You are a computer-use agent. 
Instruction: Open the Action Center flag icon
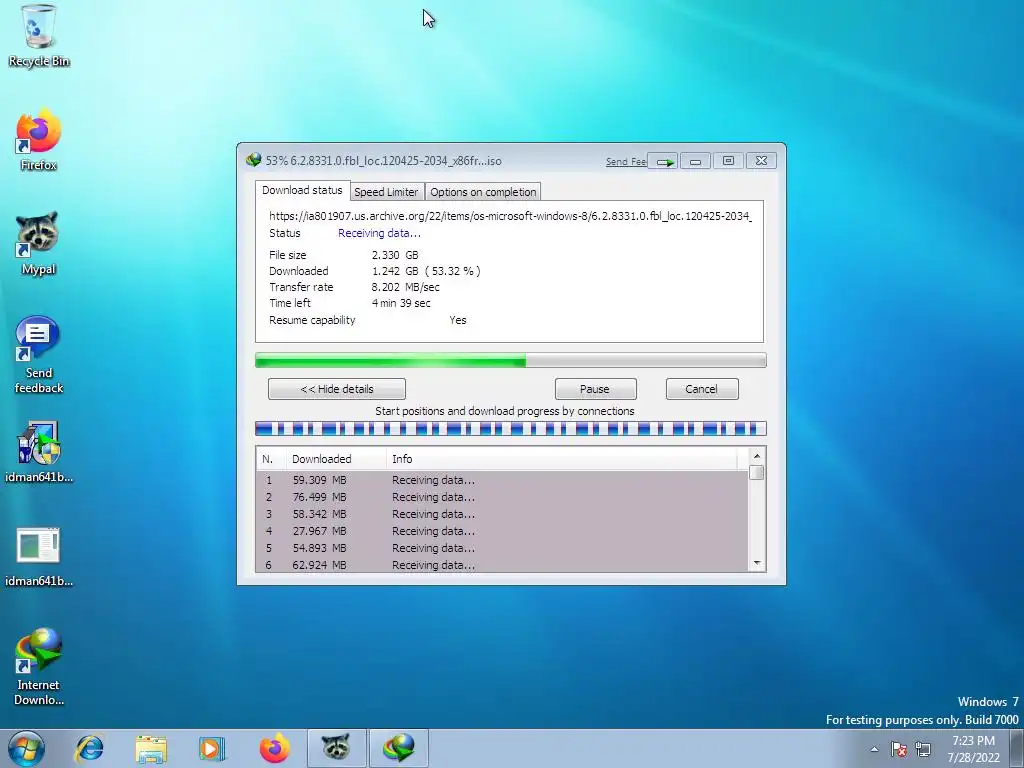click(x=899, y=749)
